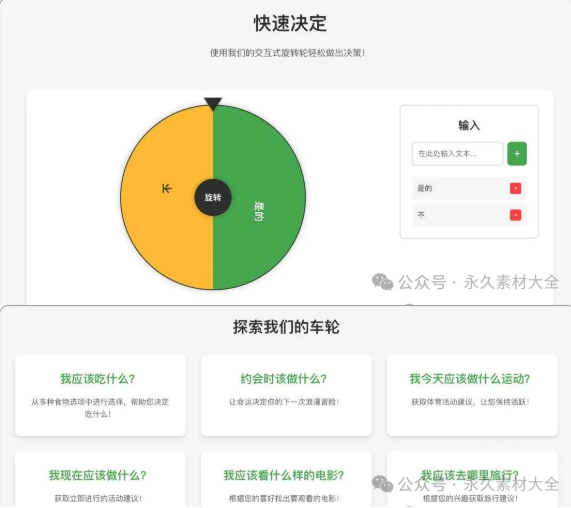Image resolution: width=571 pixels, height=508 pixels.
Task: Delete the 是的 entry with red X
Action: pyautogui.click(x=515, y=188)
